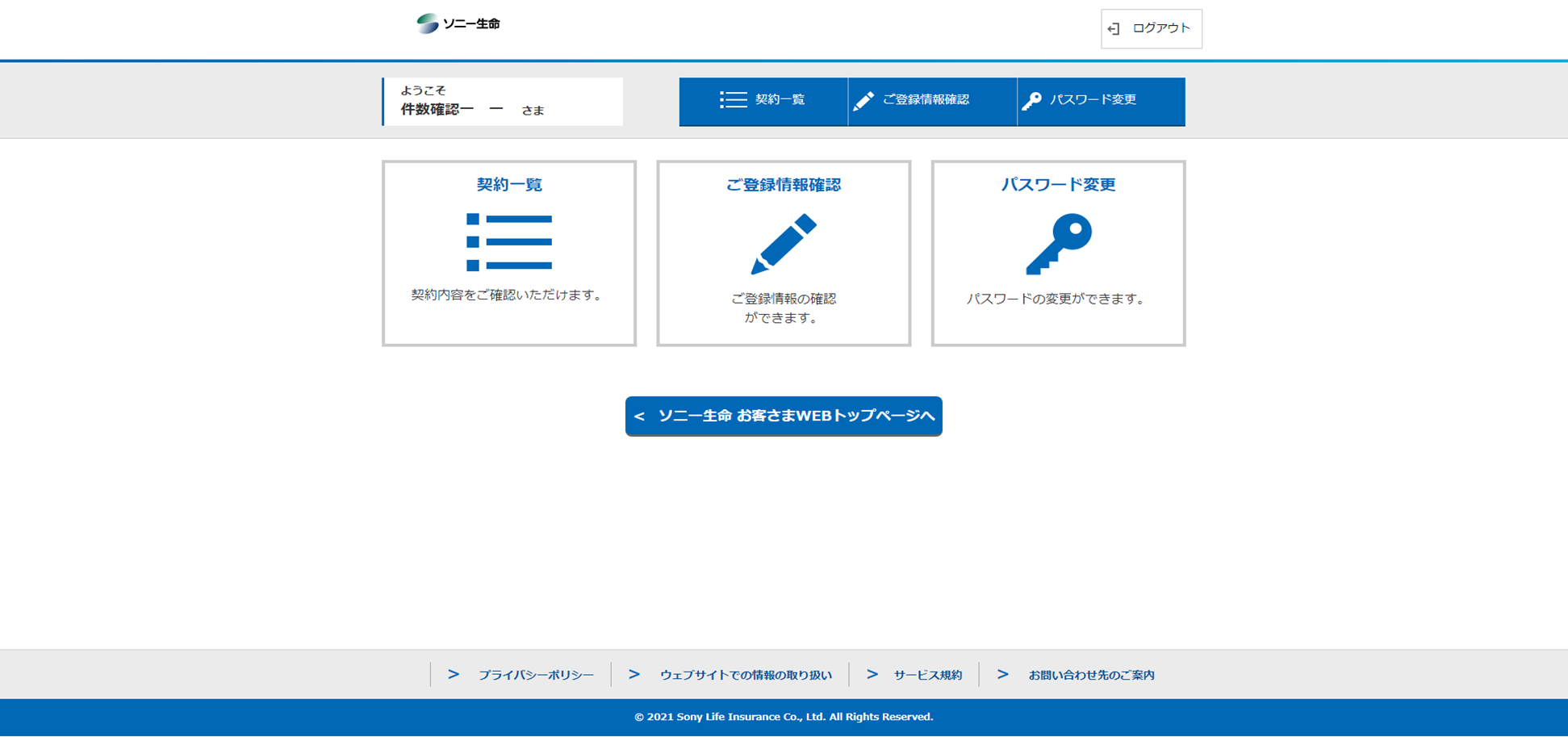Viewport: 1568px width, 737px height.
Task: Click the key icon in the nav bar
Action: pyautogui.click(x=1031, y=100)
